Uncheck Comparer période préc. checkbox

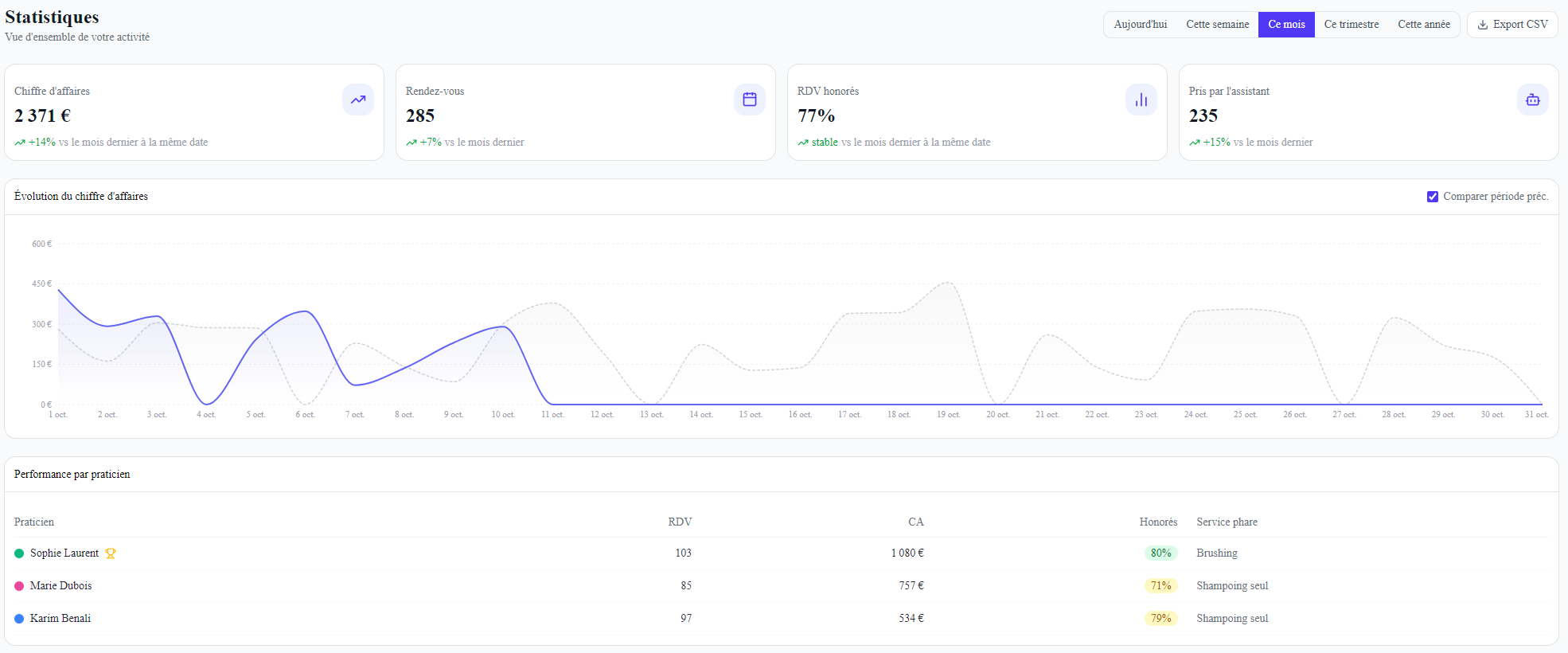(x=1433, y=197)
